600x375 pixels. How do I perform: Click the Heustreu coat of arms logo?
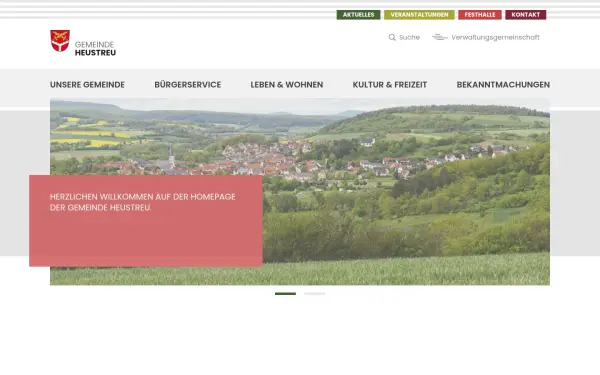click(60, 41)
